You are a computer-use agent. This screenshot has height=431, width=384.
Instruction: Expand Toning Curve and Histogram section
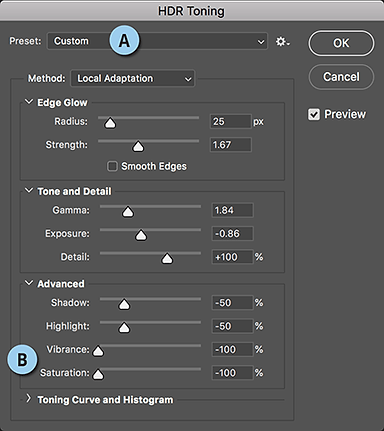tap(29, 398)
